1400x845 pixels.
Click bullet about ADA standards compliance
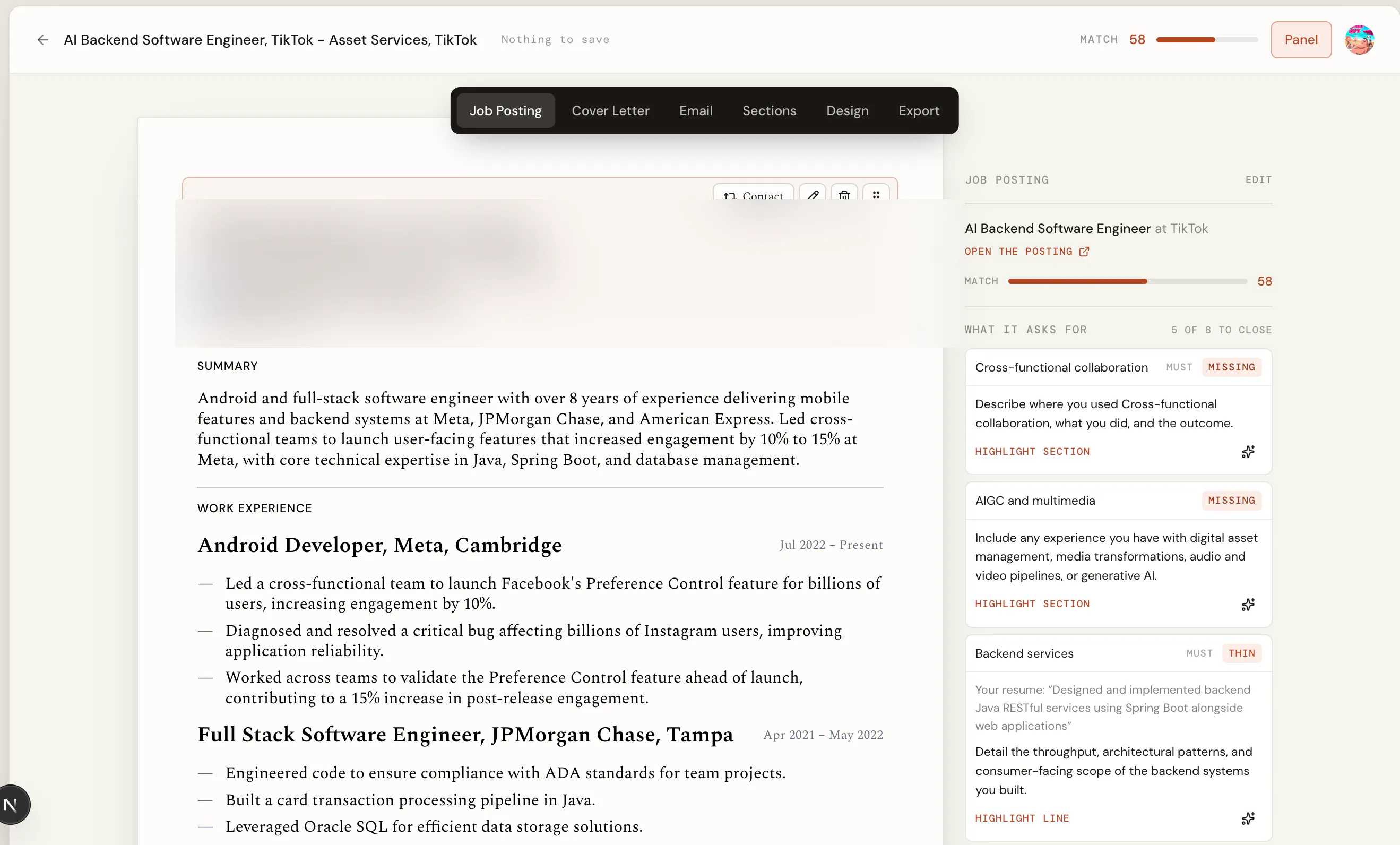506,773
